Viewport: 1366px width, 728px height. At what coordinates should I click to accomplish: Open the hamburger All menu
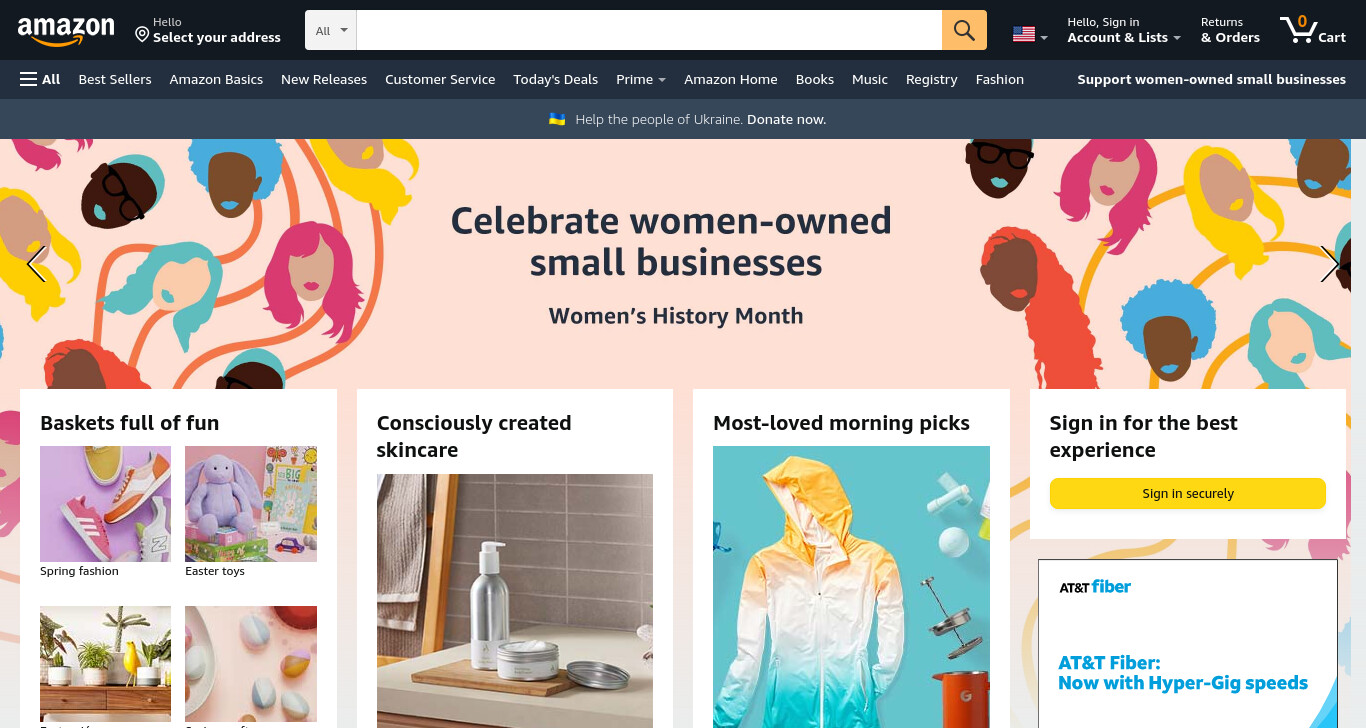40,79
